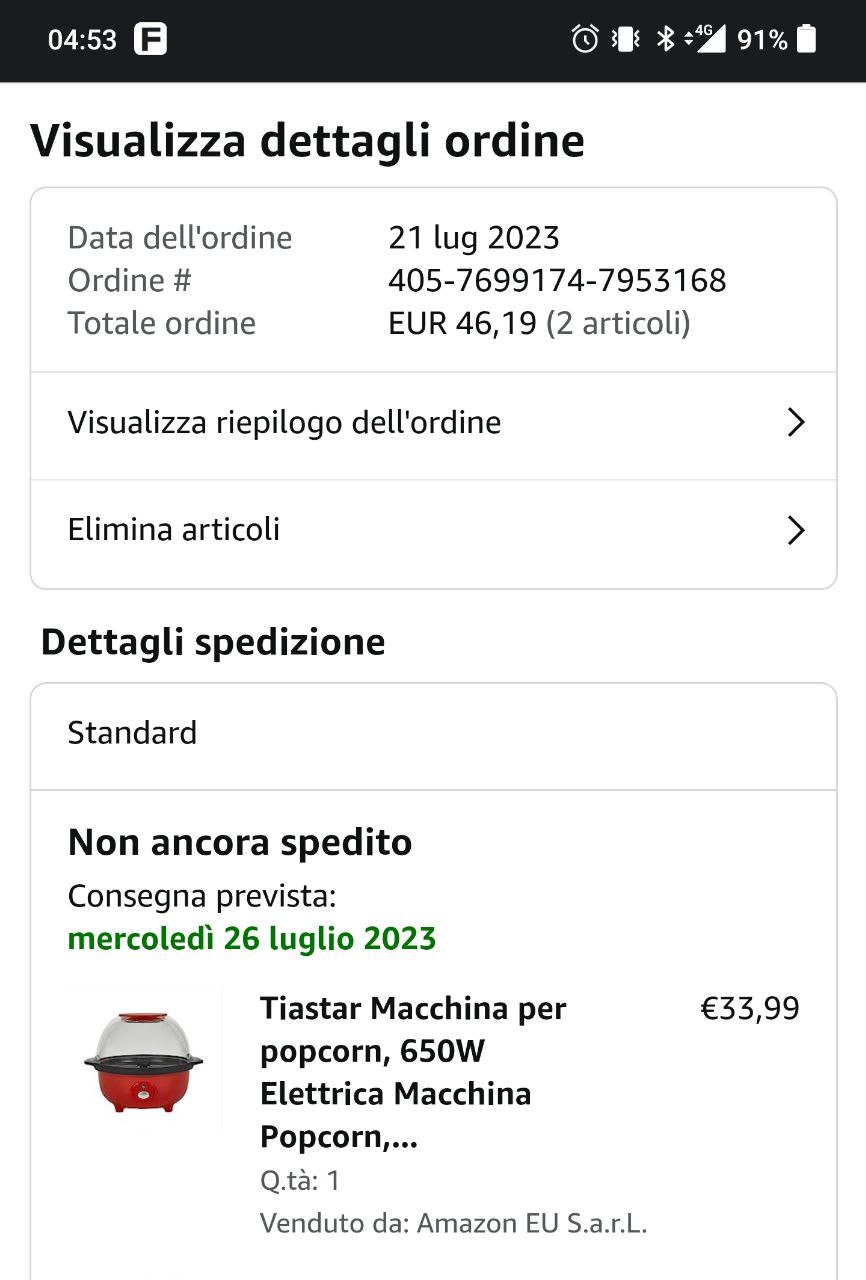Tap the 4G signal strength icon
This screenshot has width=866, height=1280.
click(704, 39)
